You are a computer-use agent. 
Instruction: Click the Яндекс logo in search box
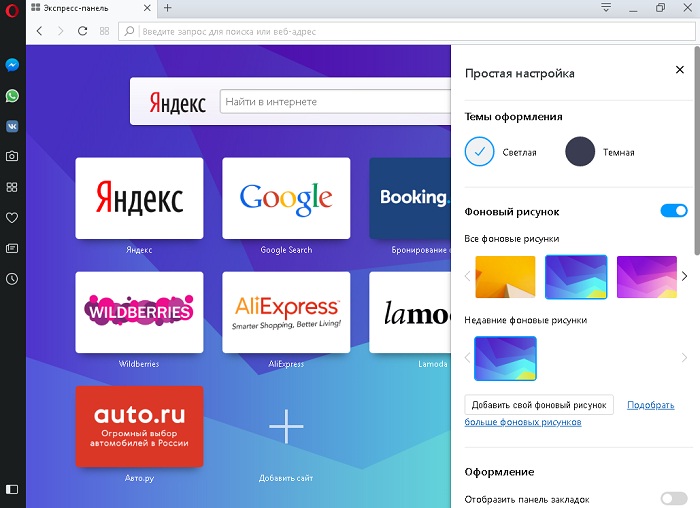point(177,103)
